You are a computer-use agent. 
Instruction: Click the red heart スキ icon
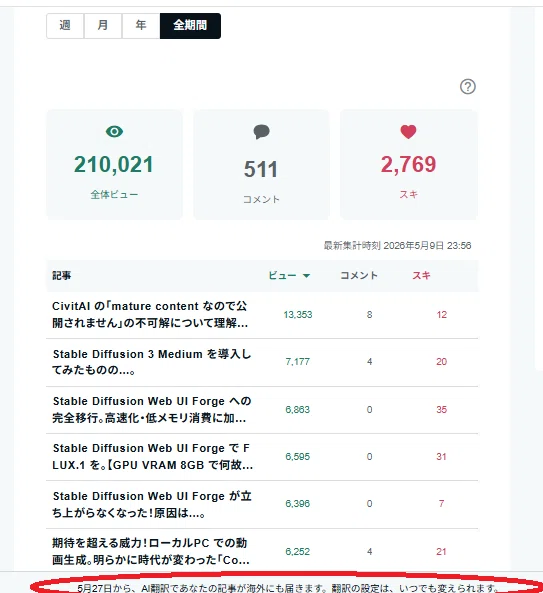408,132
